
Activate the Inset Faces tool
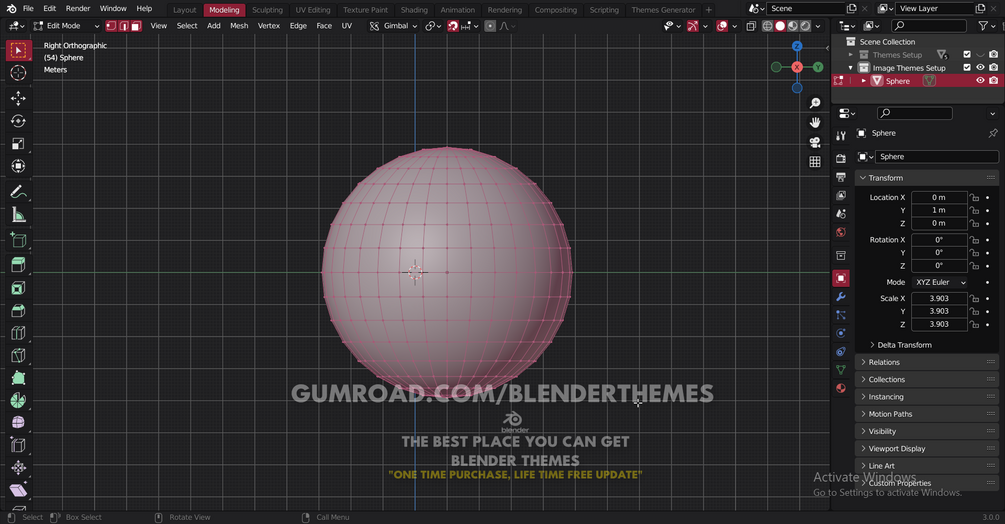coord(18,288)
